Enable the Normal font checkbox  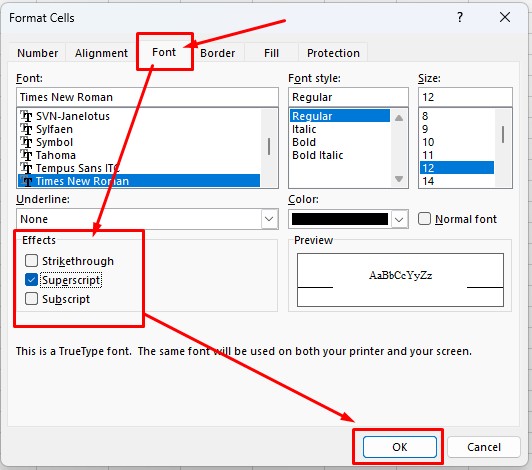pyautogui.click(x=424, y=219)
